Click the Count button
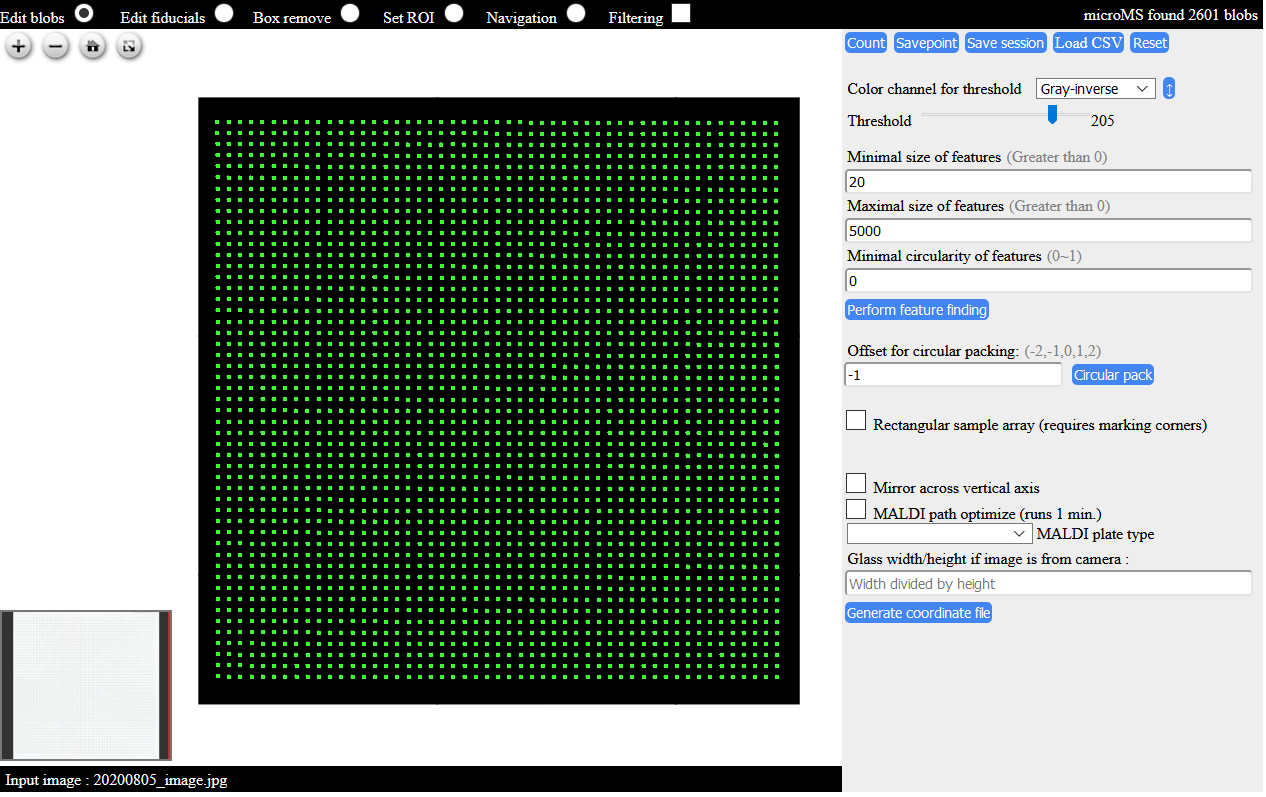1266x797 pixels. point(866,43)
